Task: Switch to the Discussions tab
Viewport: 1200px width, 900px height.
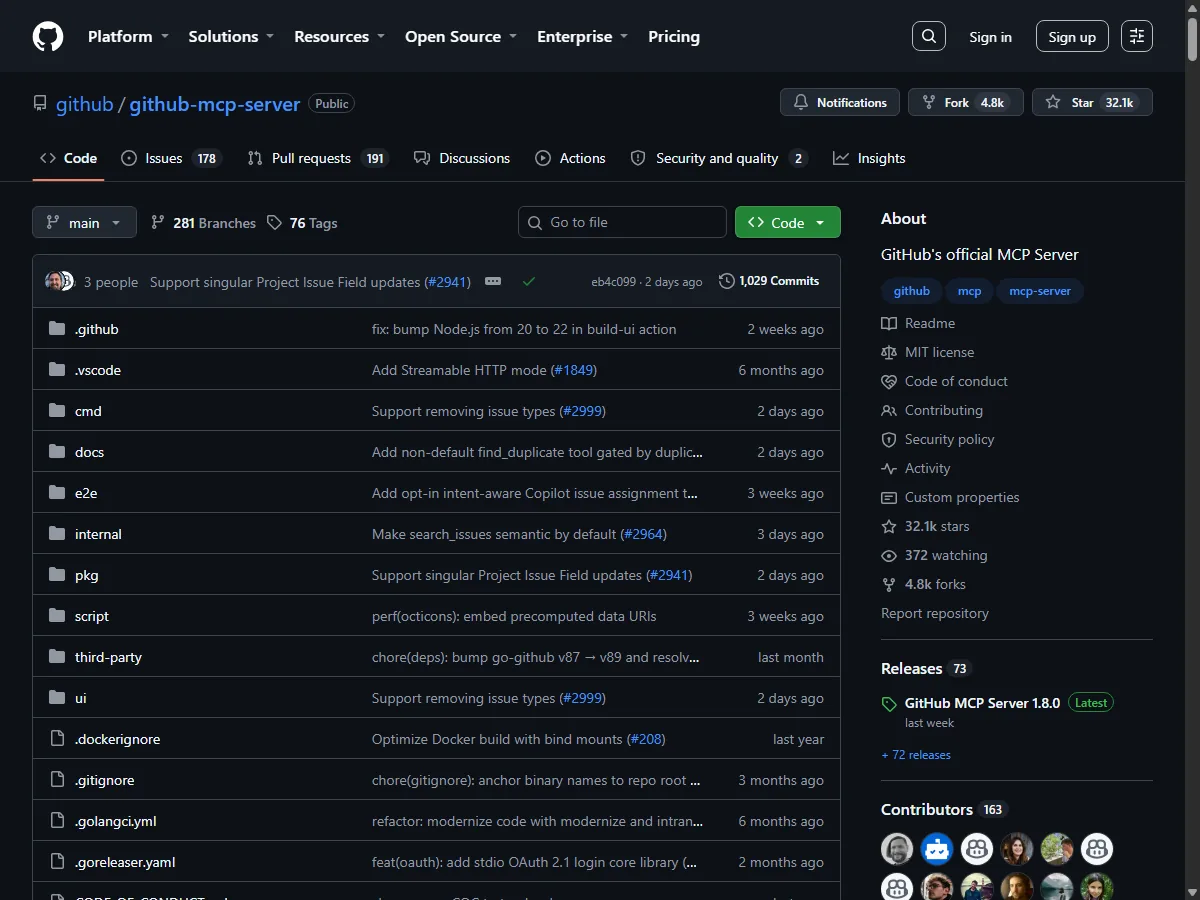Action: click(x=462, y=158)
